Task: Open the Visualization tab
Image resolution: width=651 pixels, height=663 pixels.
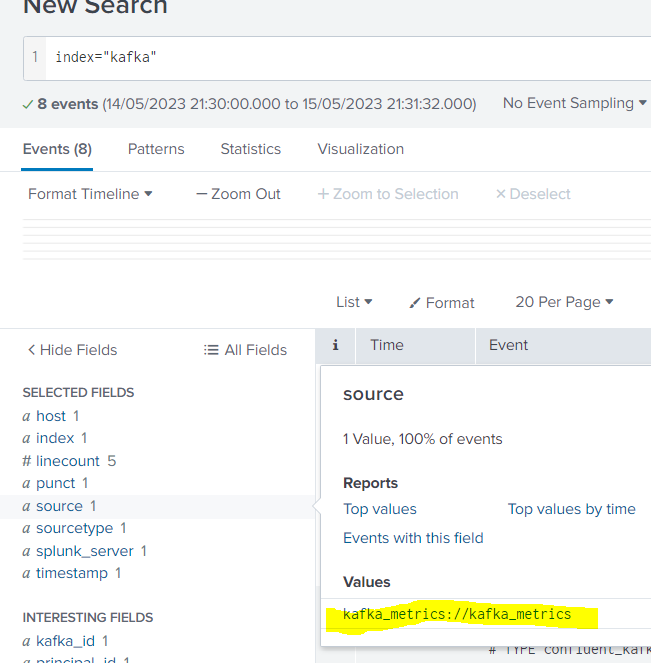Action: click(x=361, y=149)
